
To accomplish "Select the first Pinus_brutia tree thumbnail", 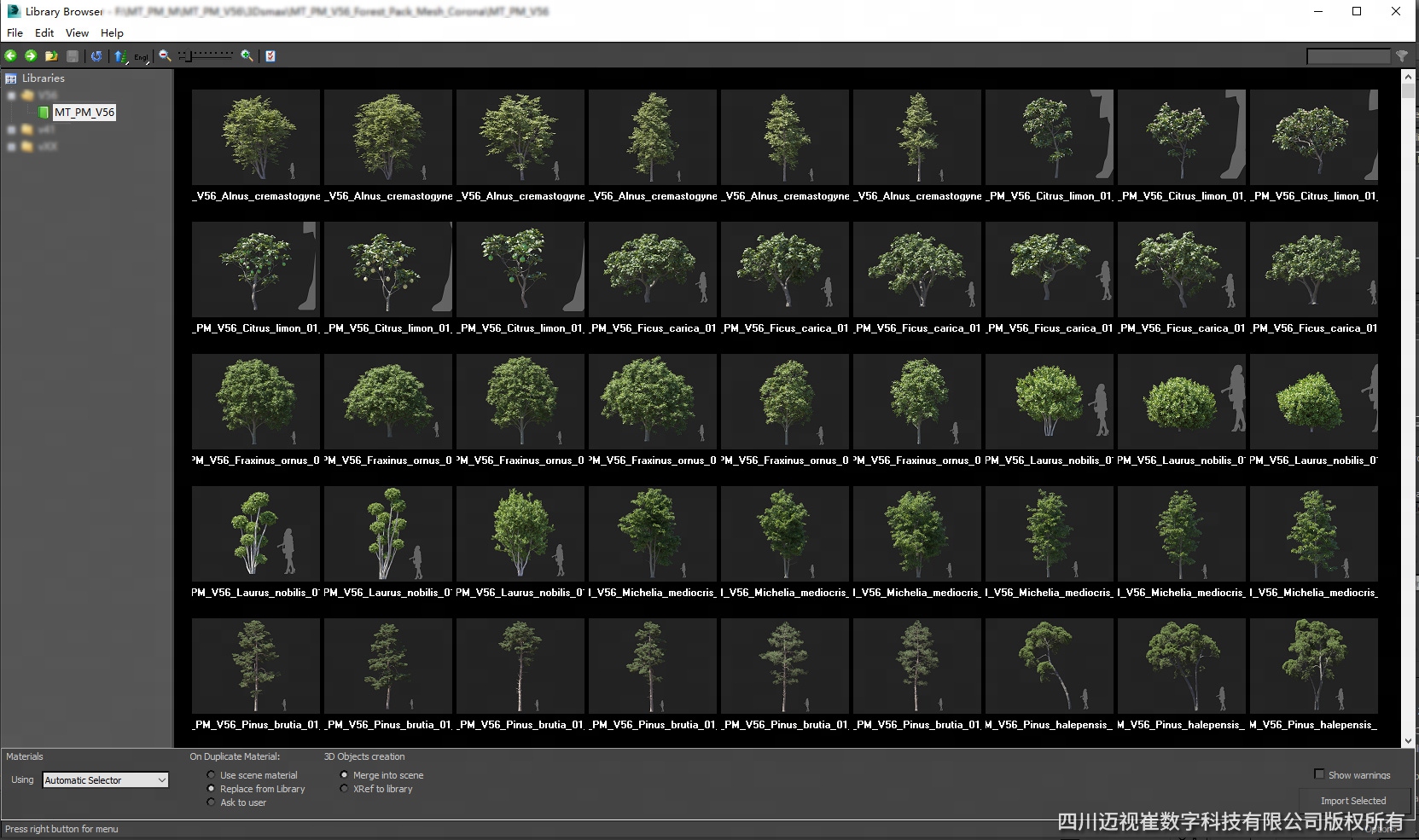I will pyautogui.click(x=255, y=666).
